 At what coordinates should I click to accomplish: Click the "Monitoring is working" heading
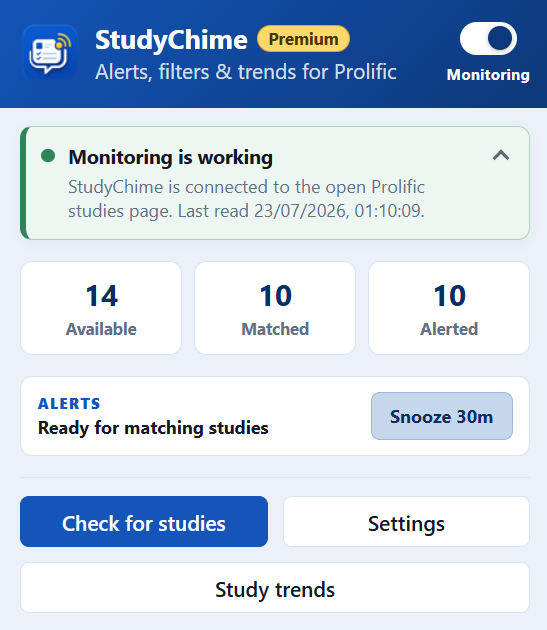click(x=170, y=157)
